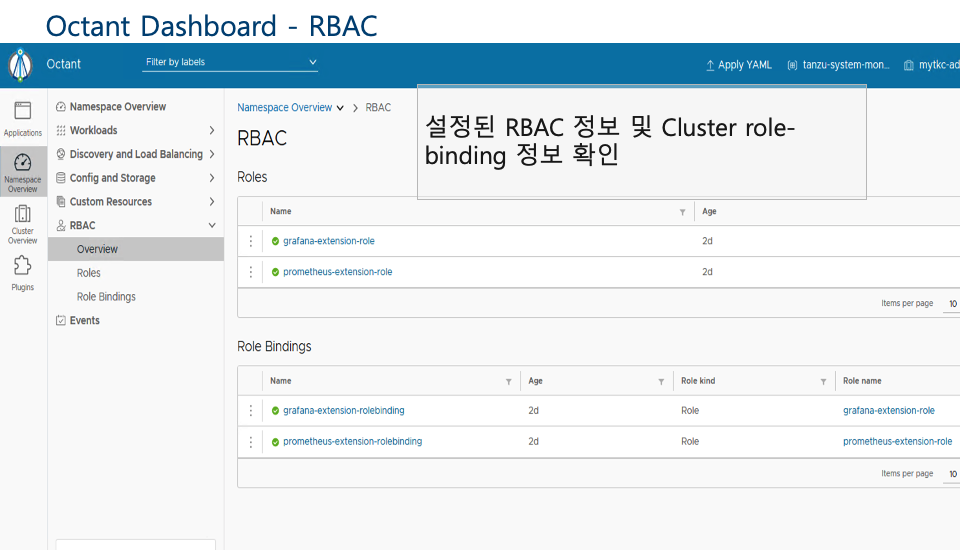Sort Roles table by Age header
Image resolution: width=960 pixels, height=550 pixels.
click(x=709, y=211)
